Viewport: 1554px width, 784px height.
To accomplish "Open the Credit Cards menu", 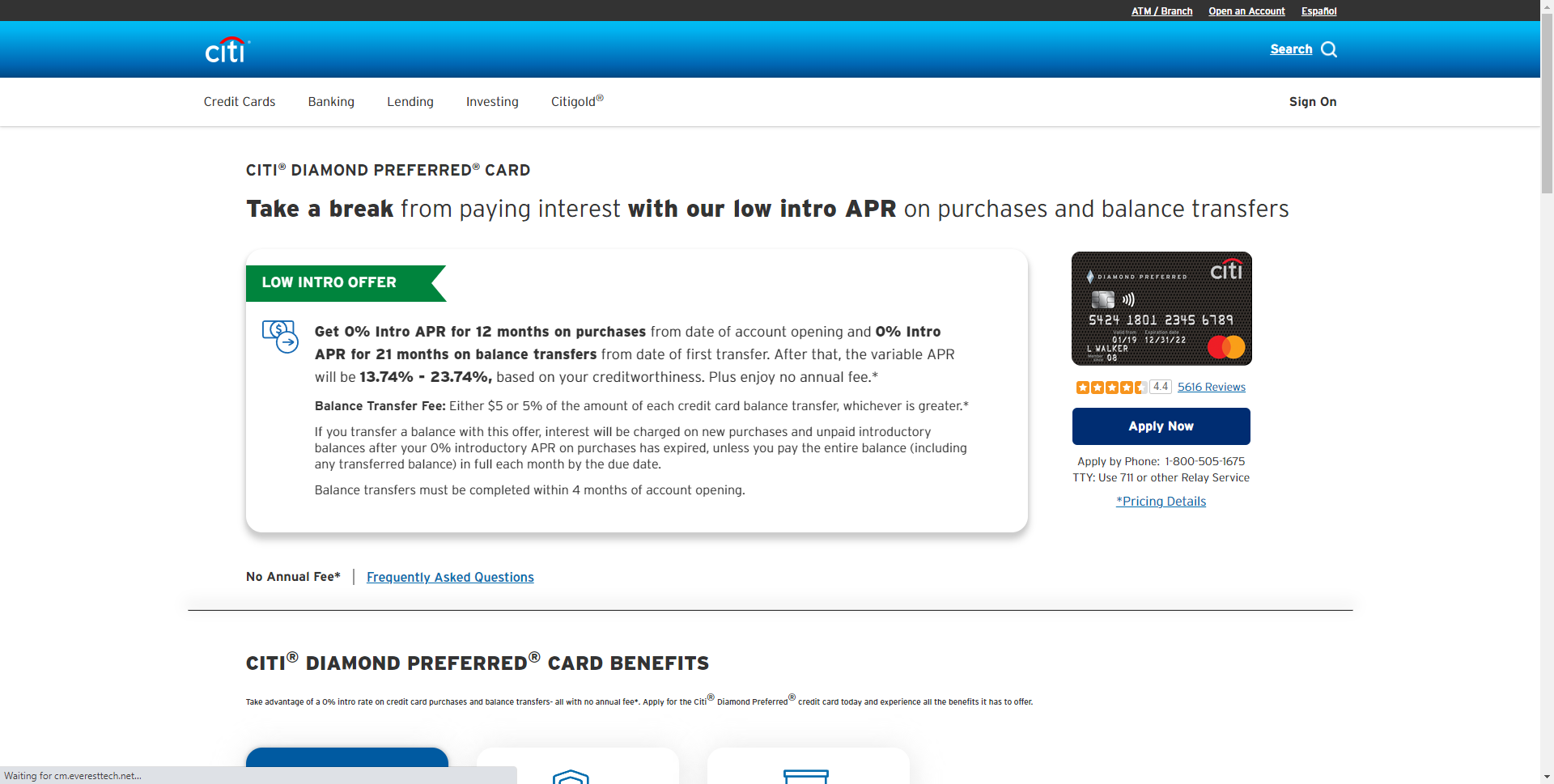I will pos(240,102).
